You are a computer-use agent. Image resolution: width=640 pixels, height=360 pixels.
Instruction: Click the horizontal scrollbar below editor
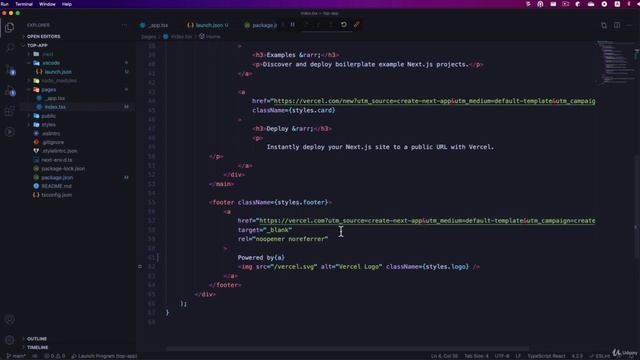click(347, 349)
